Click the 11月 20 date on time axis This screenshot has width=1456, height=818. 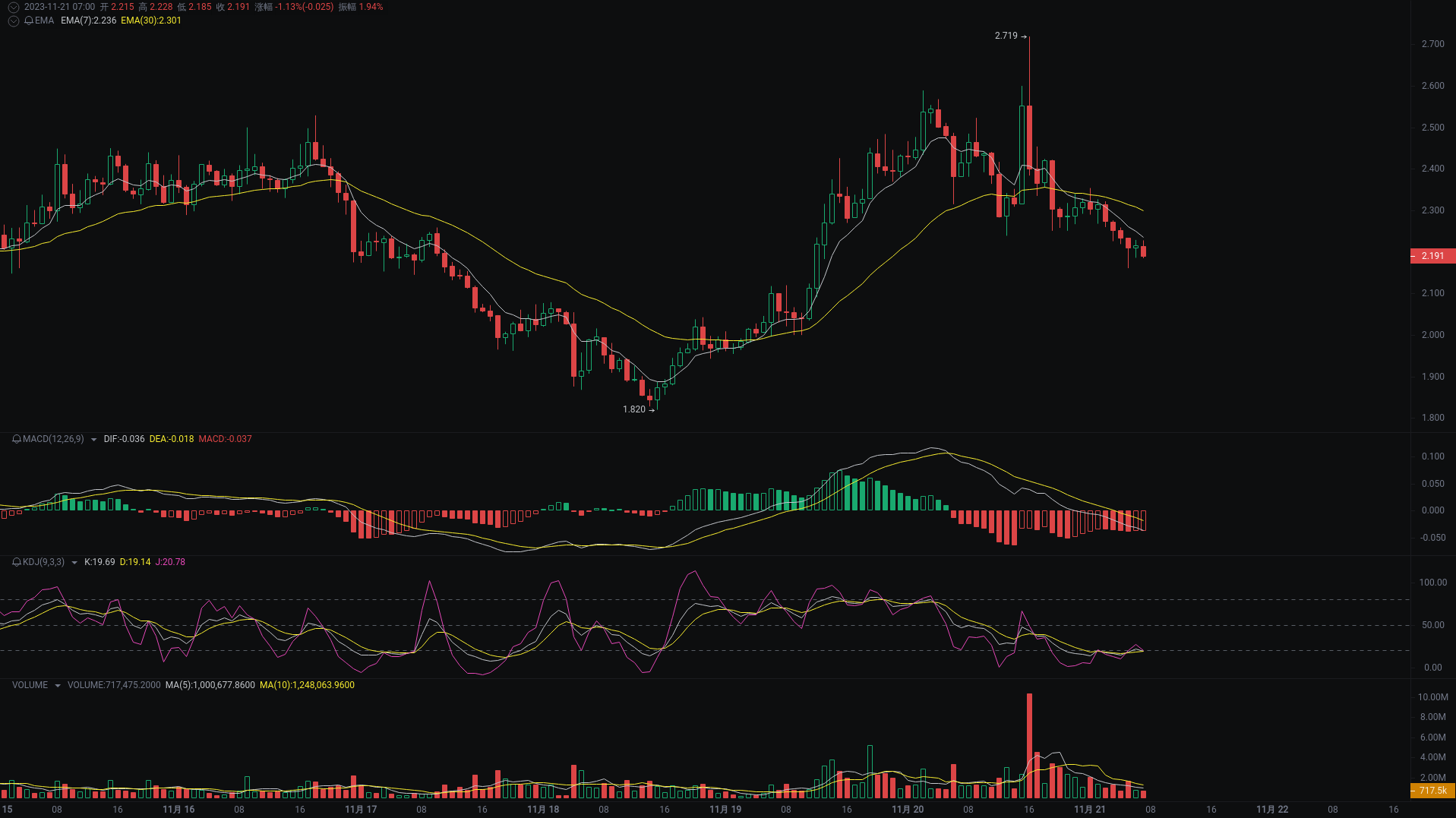tap(908, 810)
